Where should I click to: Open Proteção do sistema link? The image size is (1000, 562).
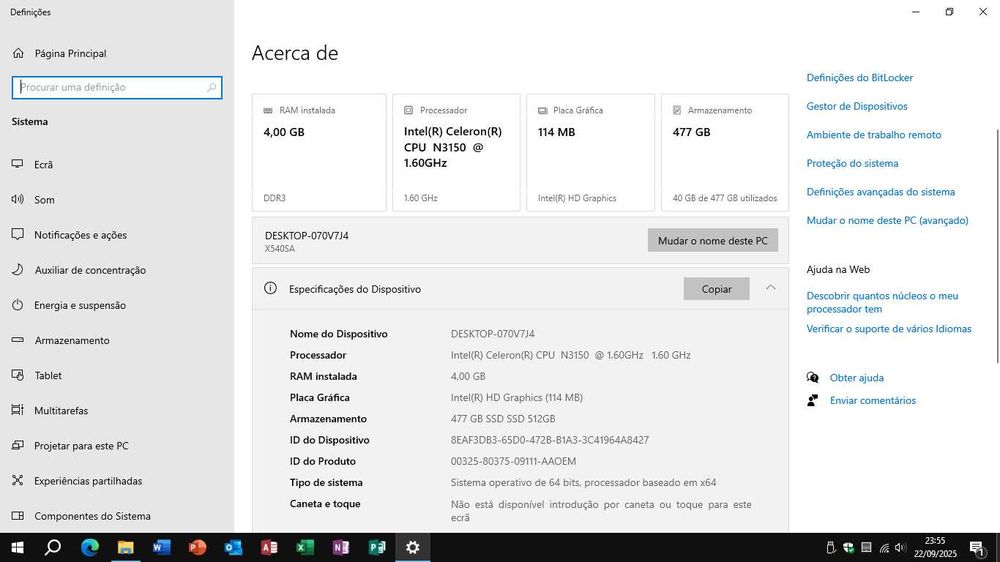tap(852, 163)
